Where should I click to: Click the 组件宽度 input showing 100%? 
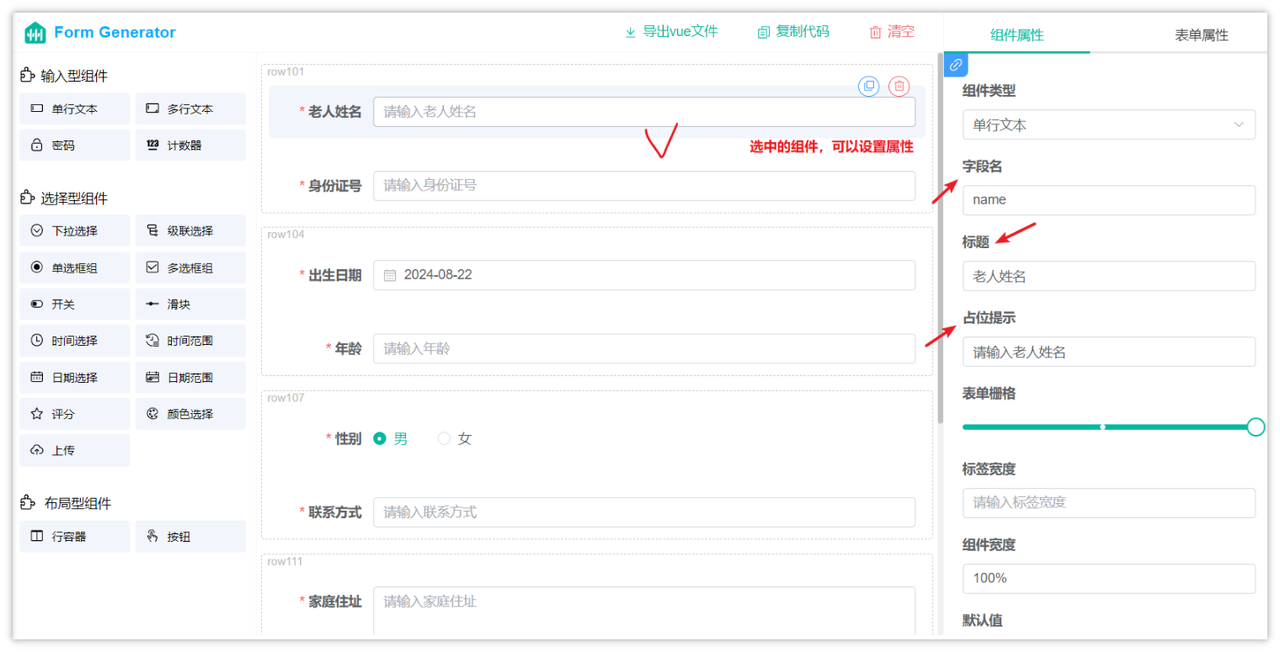(x=1109, y=578)
